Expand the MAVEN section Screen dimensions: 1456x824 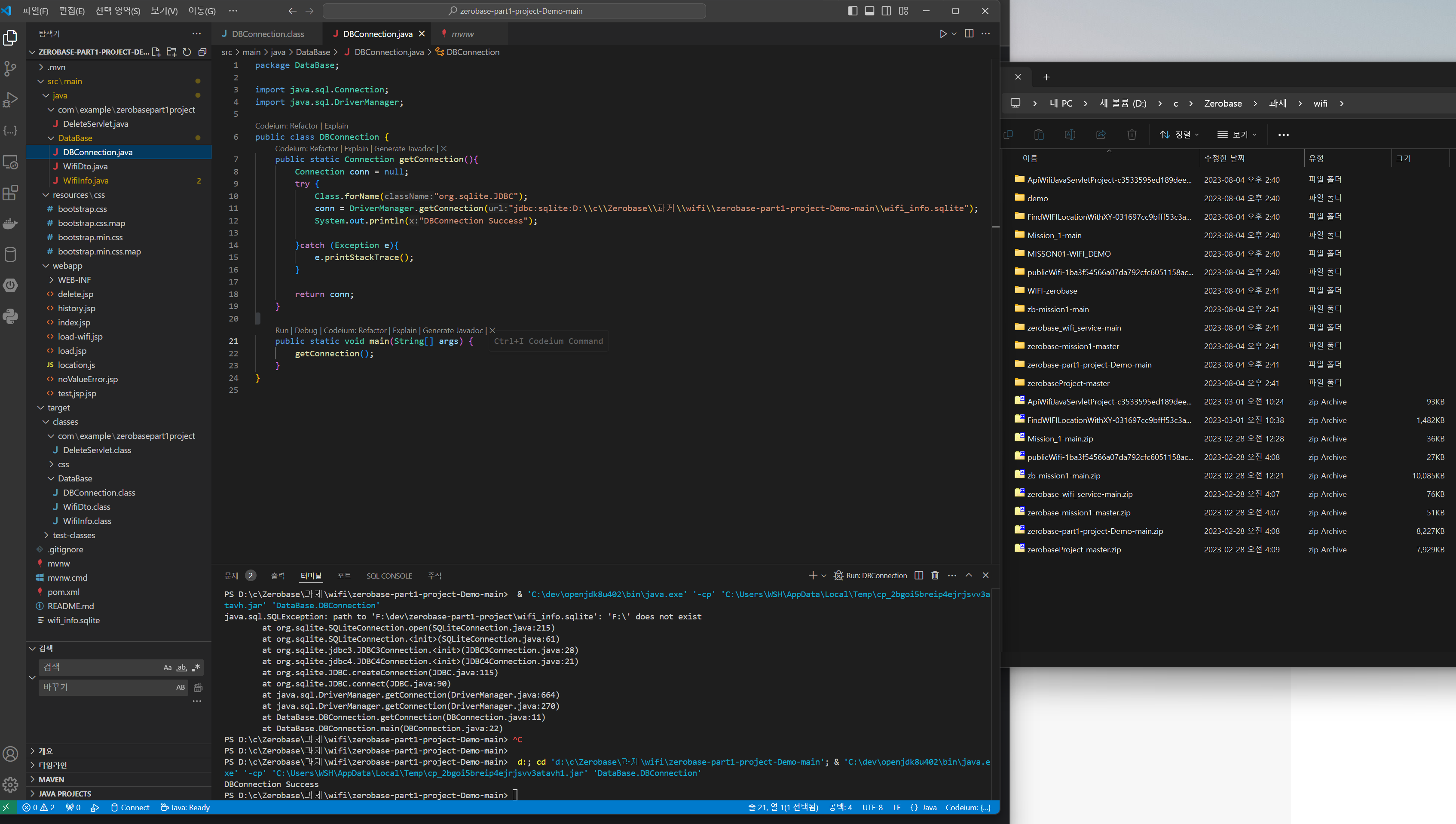coord(51,779)
